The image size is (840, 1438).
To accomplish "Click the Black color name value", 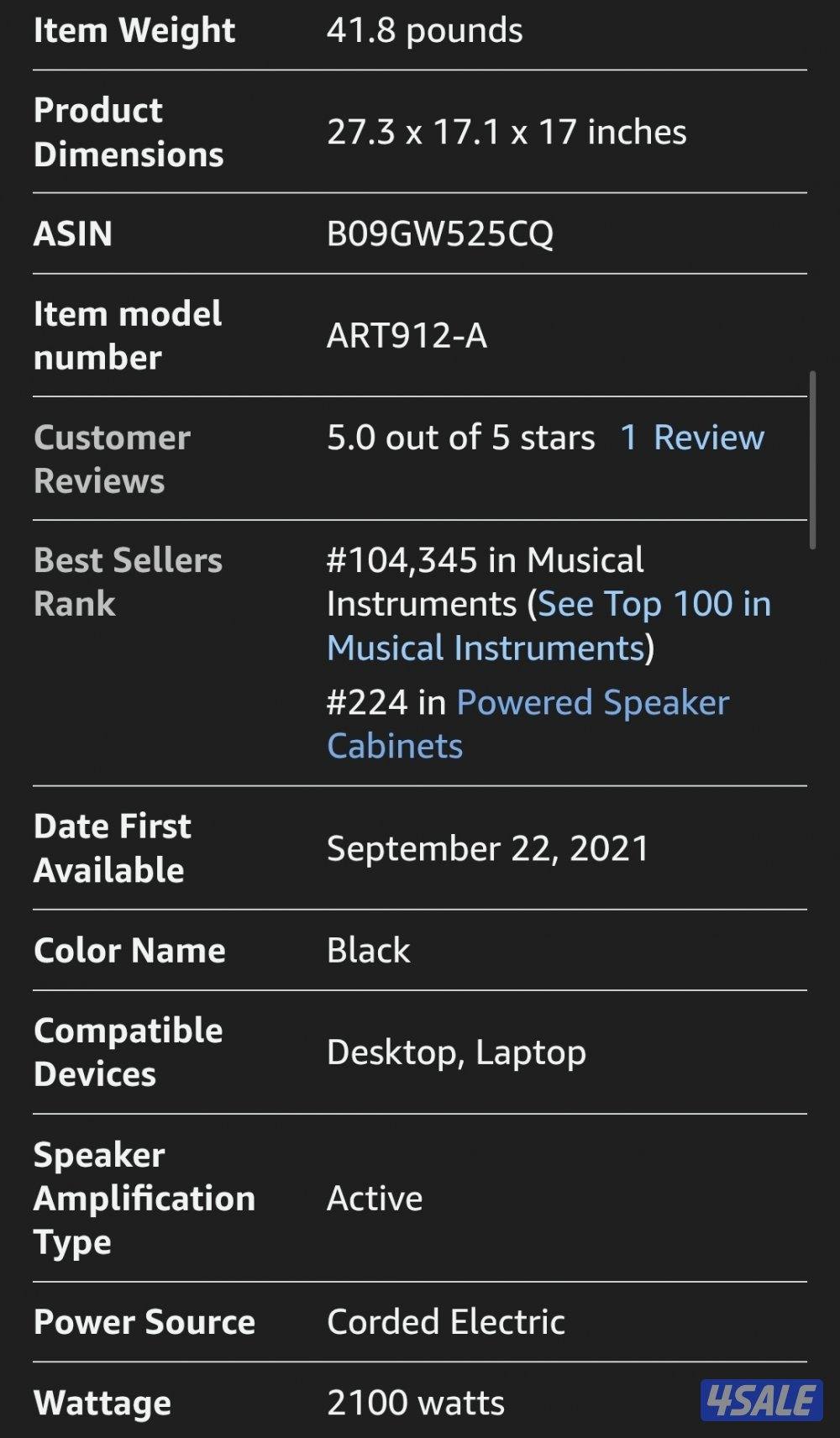I will point(368,951).
